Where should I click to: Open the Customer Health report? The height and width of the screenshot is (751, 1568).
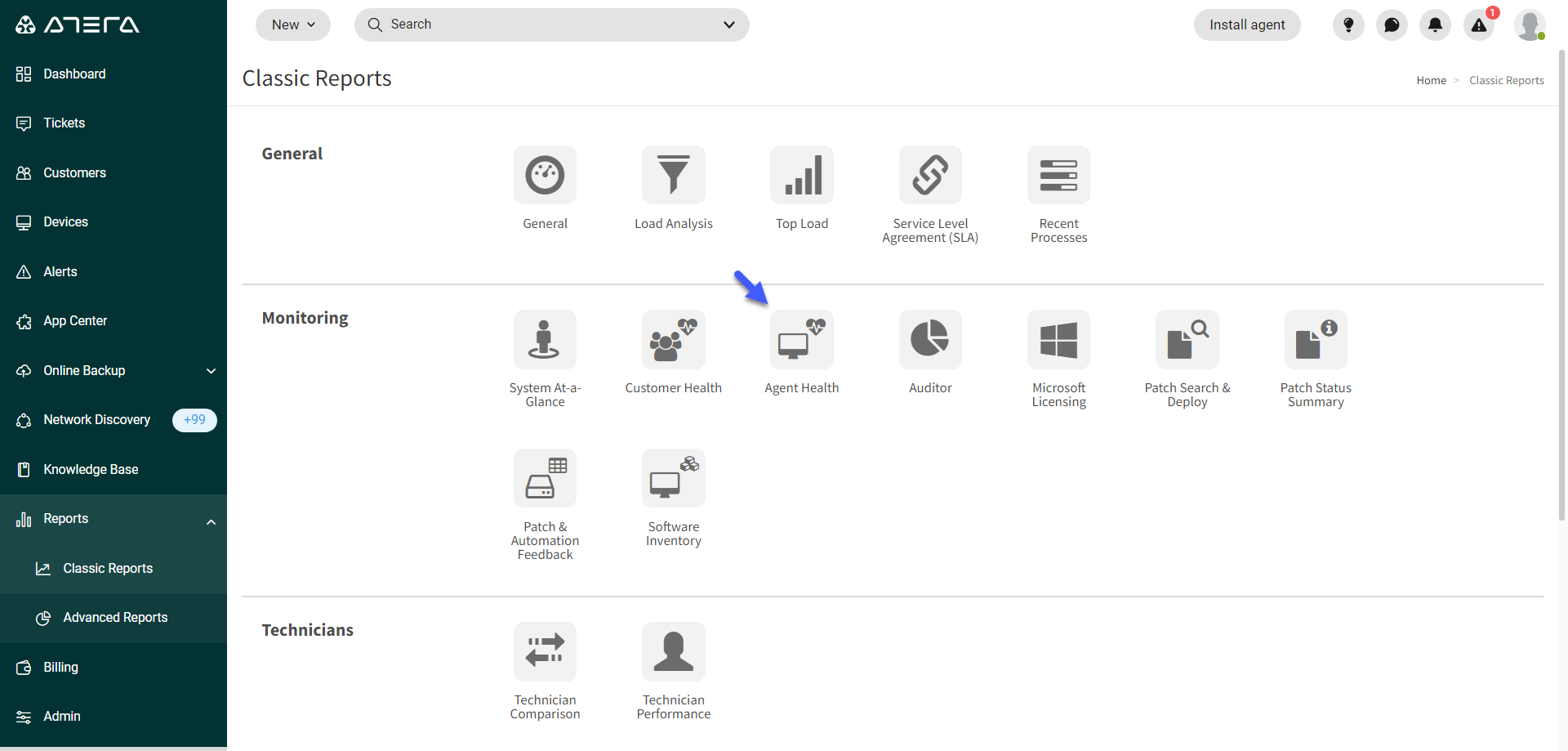673,339
